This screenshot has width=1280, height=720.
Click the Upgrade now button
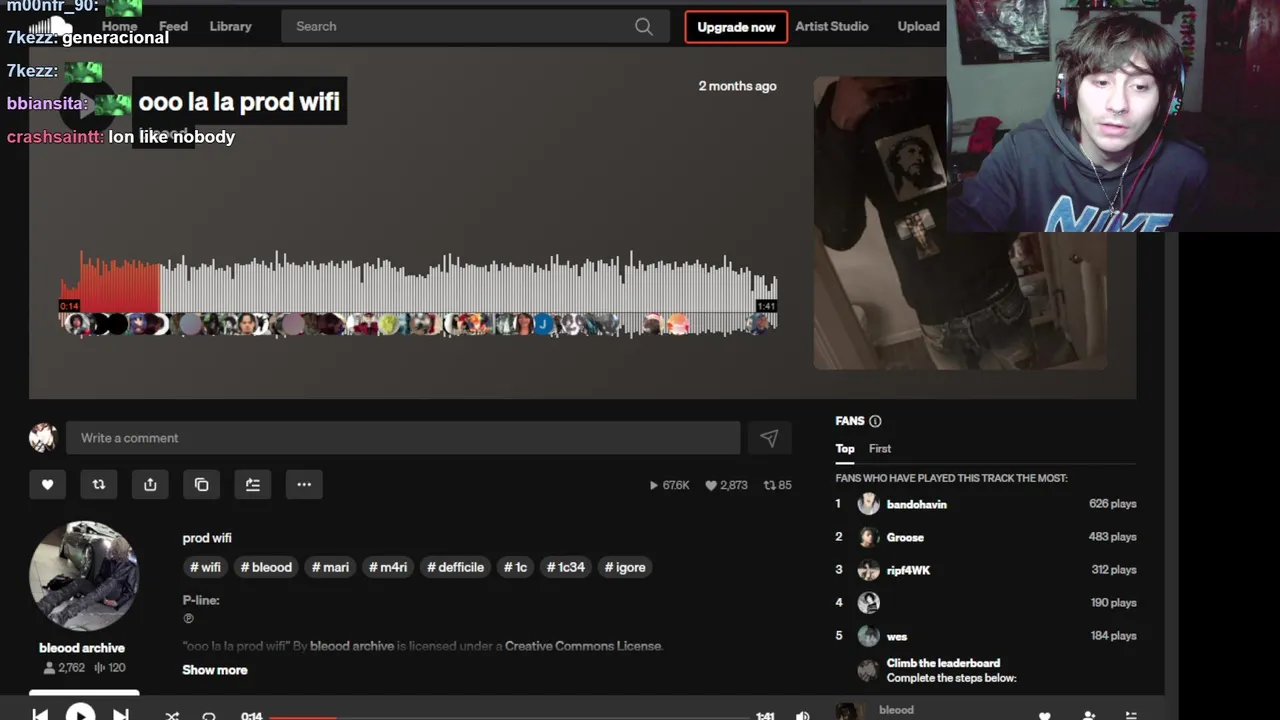click(x=736, y=27)
